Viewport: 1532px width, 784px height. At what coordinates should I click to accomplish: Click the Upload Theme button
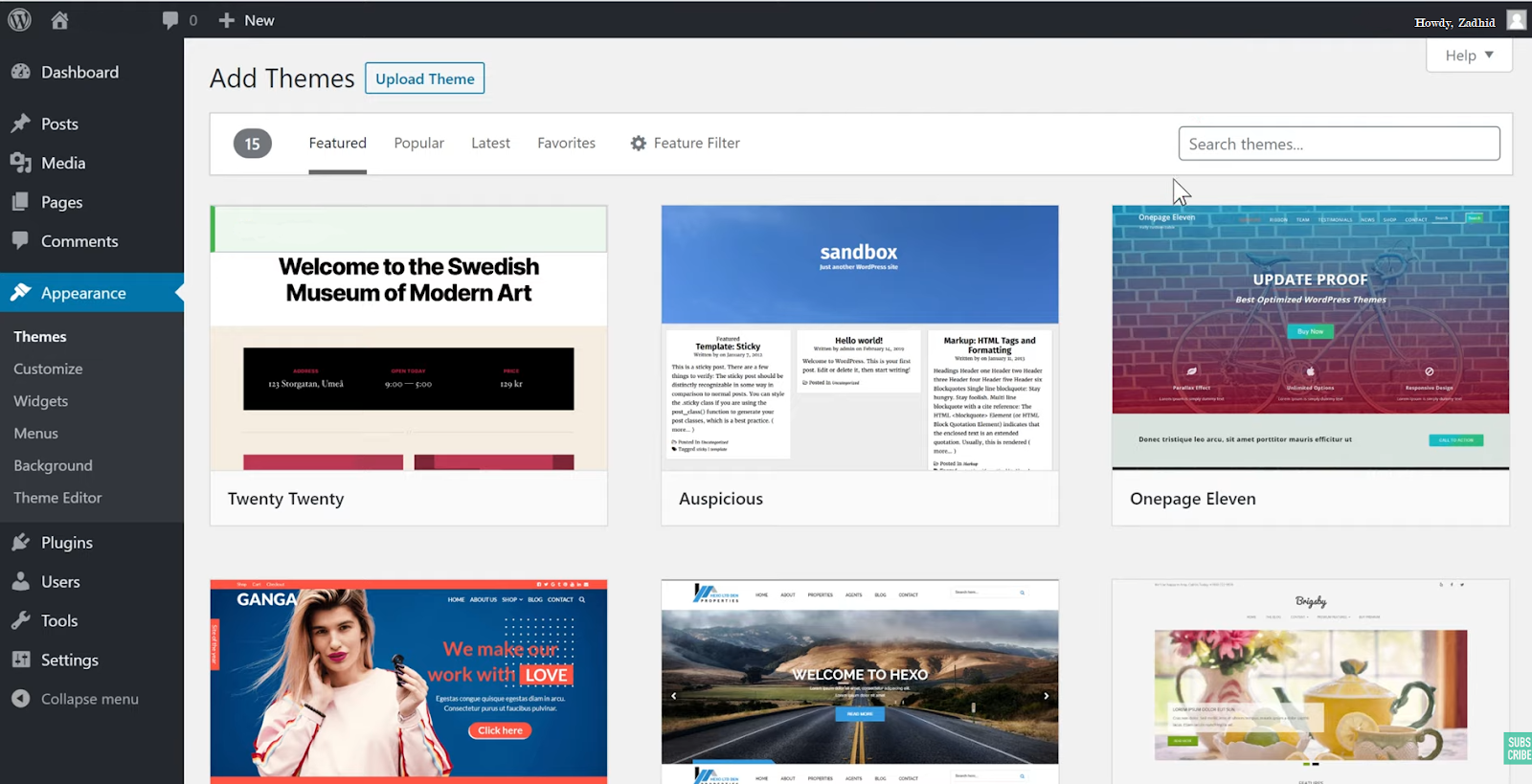[425, 78]
